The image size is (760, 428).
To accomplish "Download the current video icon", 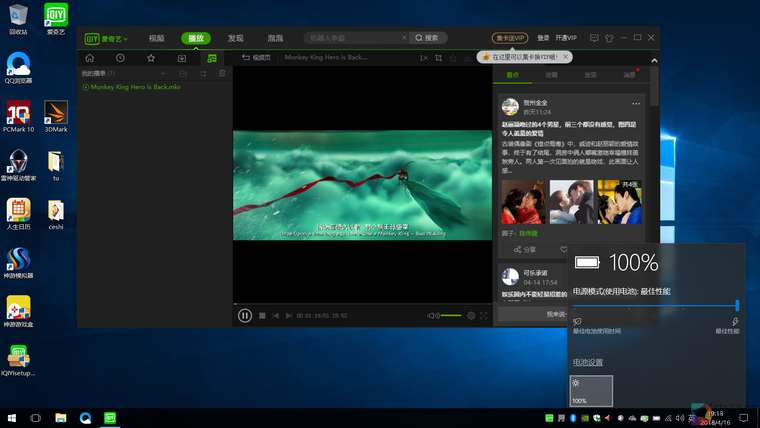I will pos(467,58).
